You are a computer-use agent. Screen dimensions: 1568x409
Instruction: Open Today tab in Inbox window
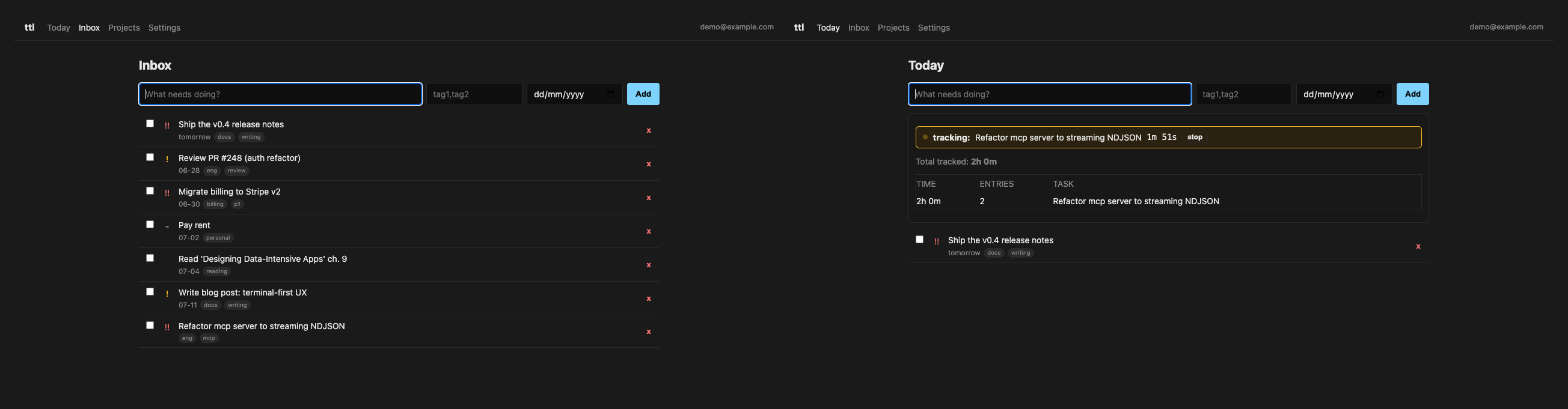point(58,28)
